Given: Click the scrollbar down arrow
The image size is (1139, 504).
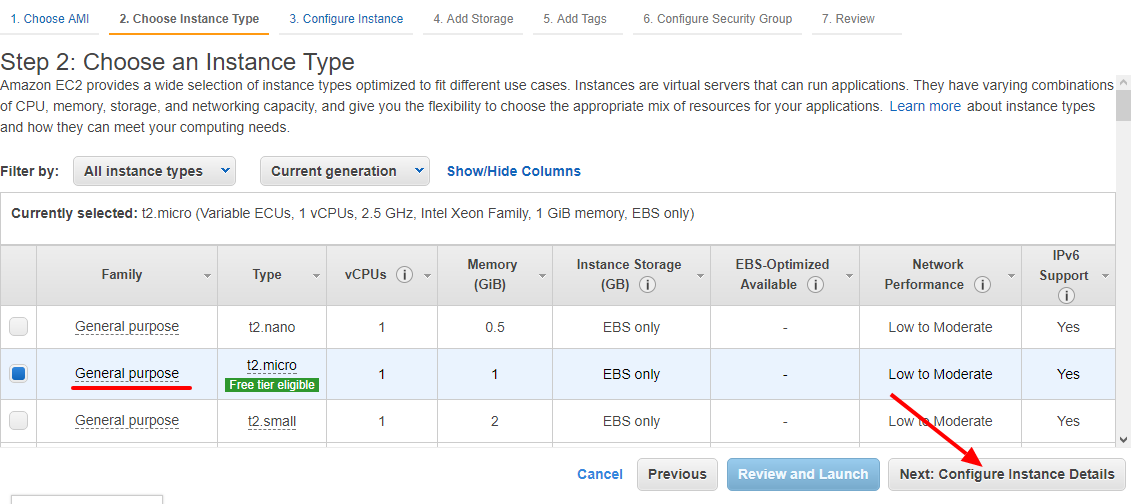Looking at the screenshot, I should [x=1124, y=439].
